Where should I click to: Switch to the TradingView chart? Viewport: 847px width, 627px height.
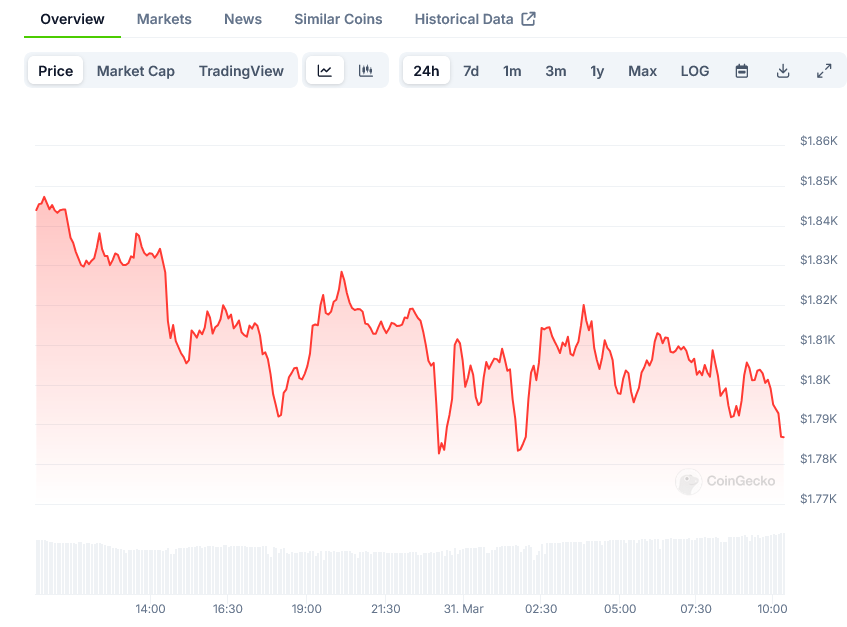pyautogui.click(x=241, y=71)
